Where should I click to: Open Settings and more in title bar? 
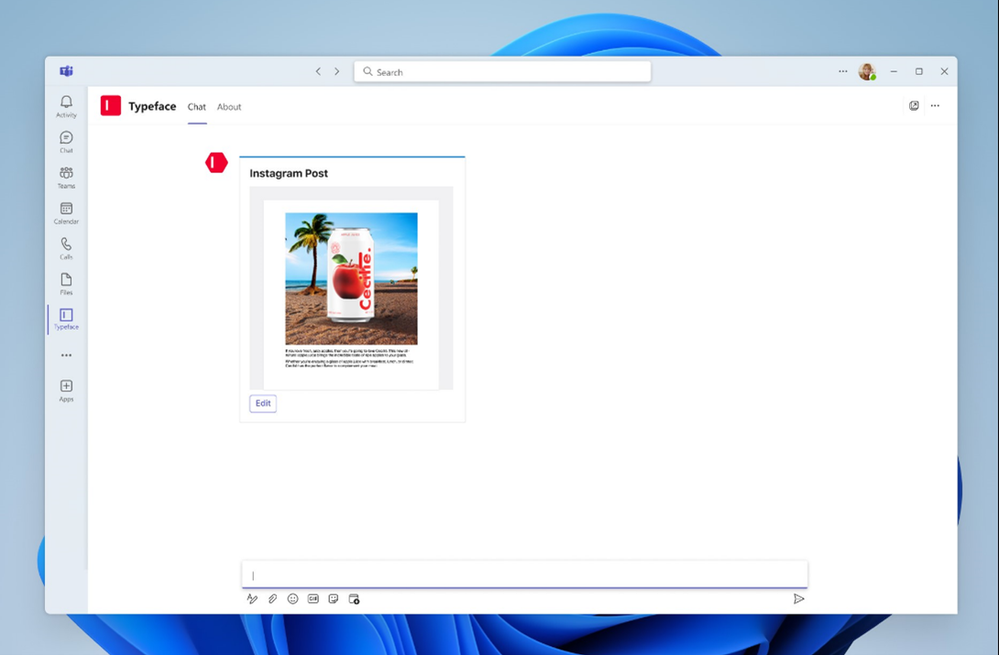click(843, 71)
